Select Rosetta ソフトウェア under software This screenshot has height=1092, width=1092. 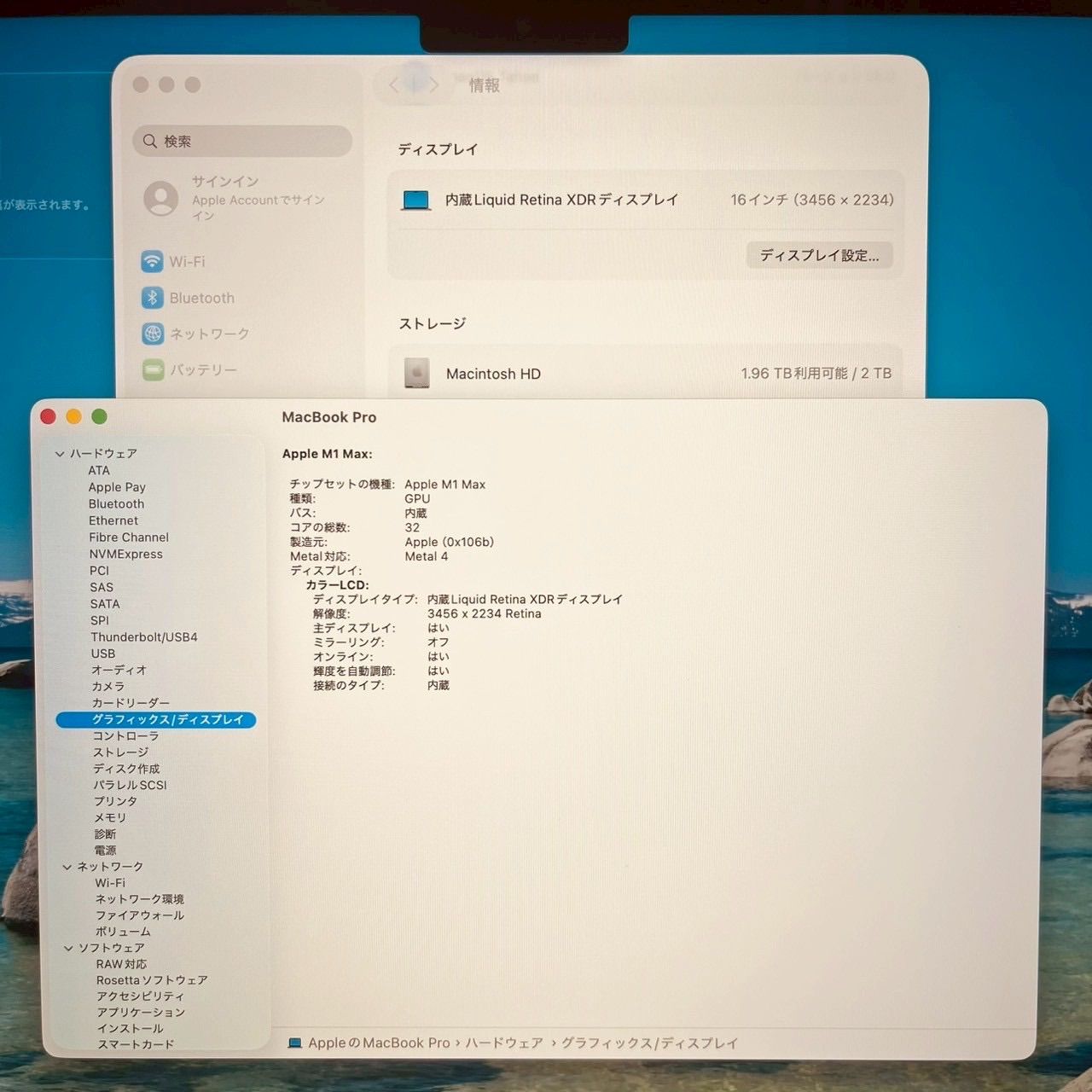[149, 979]
